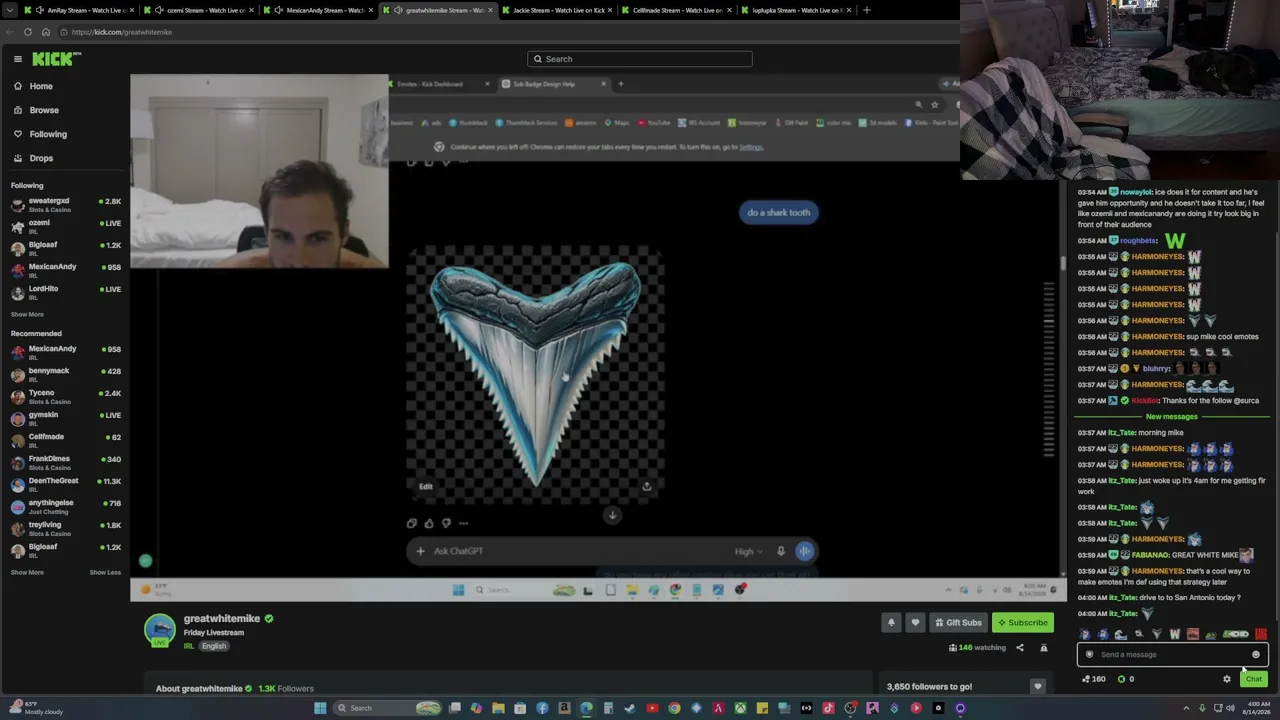Image resolution: width=1280 pixels, height=720 pixels.
Task: Collapse Recommended list with Show Less
Action: pyautogui.click(x=105, y=572)
